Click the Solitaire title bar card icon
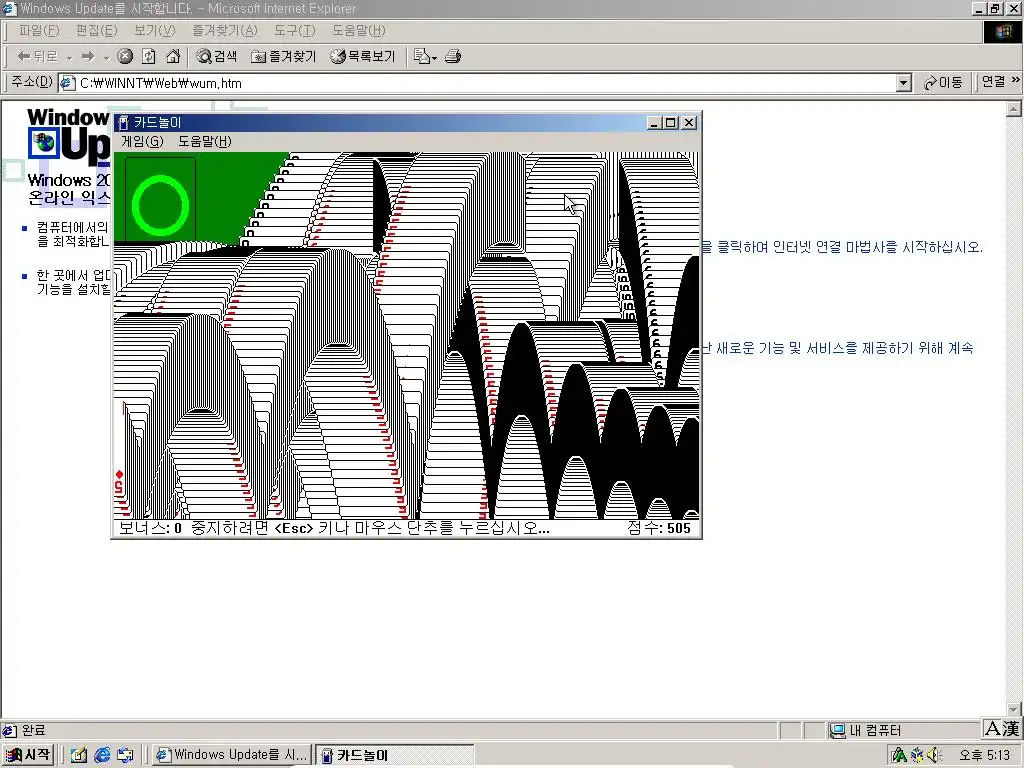 (x=123, y=123)
